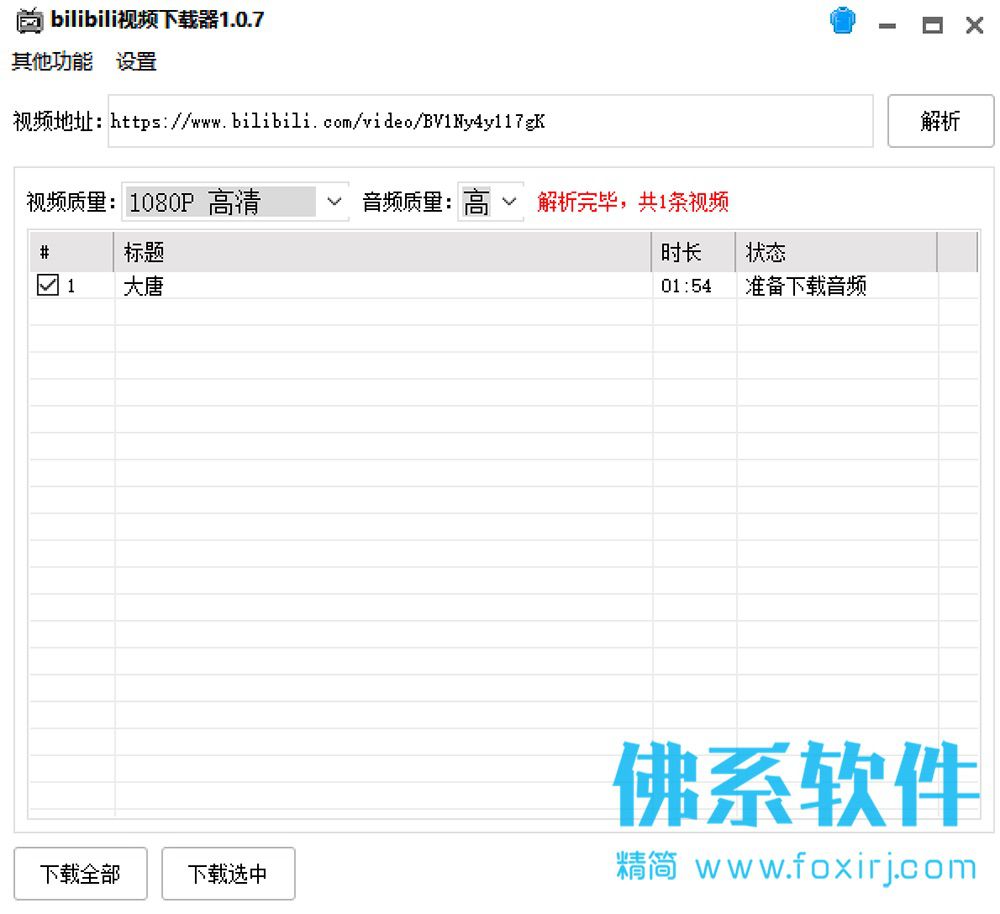Image resolution: width=1000 pixels, height=914 pixels.
Task: Click the 解析 button
Action: tap(941, 121)
